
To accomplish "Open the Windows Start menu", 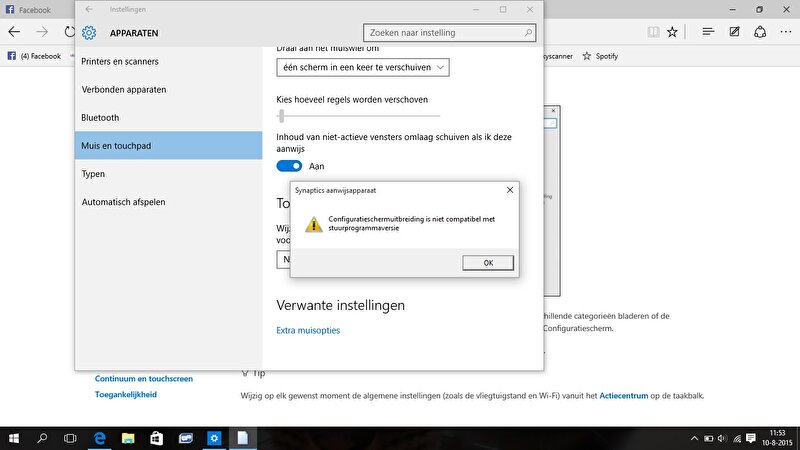I will pyautogui.click(x=15, y=438).
